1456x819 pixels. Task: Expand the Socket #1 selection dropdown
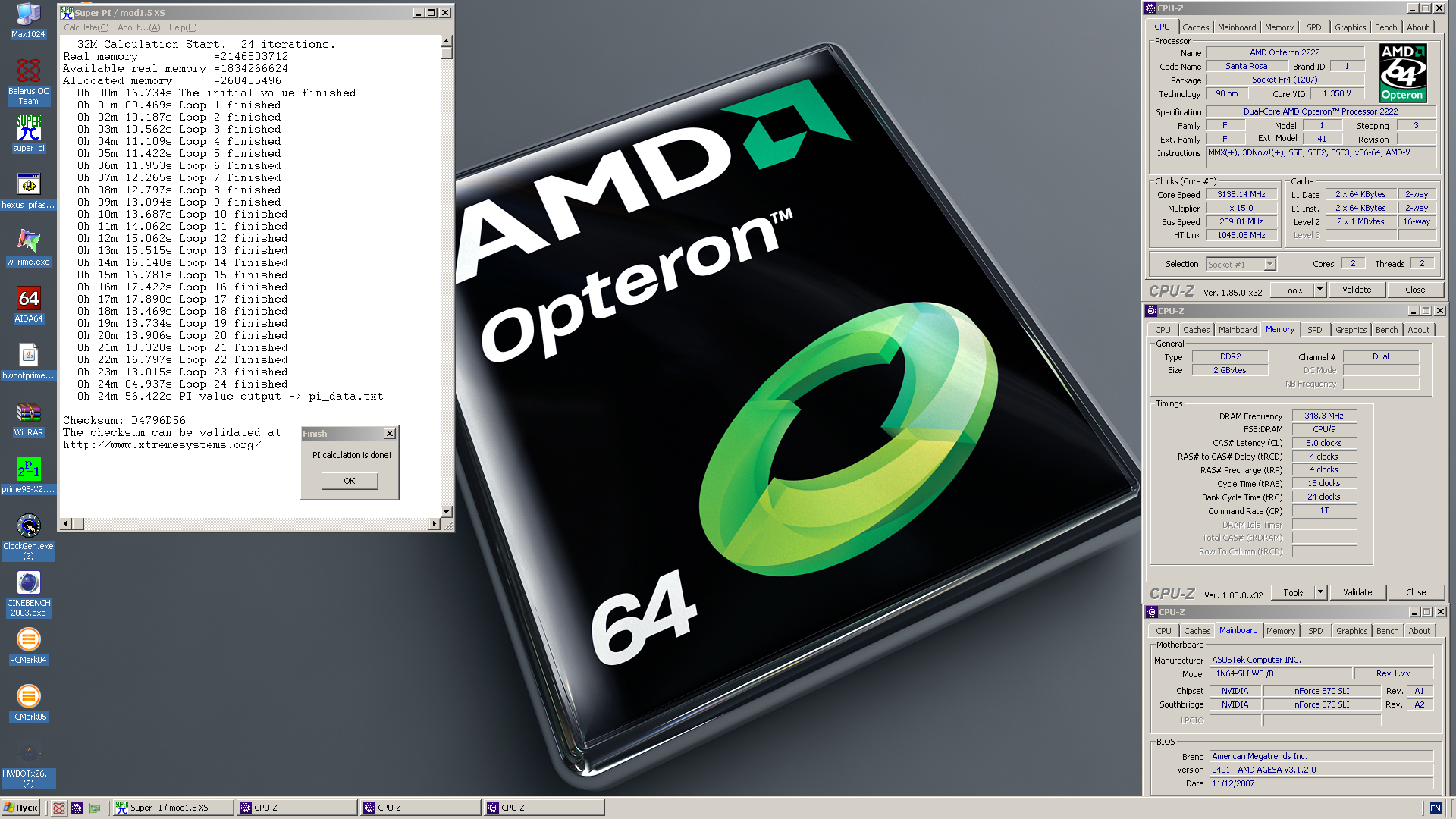pos(1270,265)
